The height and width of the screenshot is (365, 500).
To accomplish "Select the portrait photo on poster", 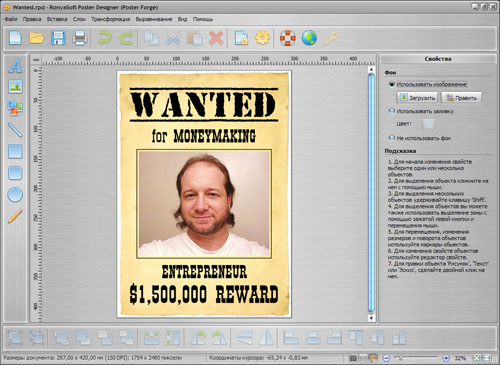I will click(204, 204).
